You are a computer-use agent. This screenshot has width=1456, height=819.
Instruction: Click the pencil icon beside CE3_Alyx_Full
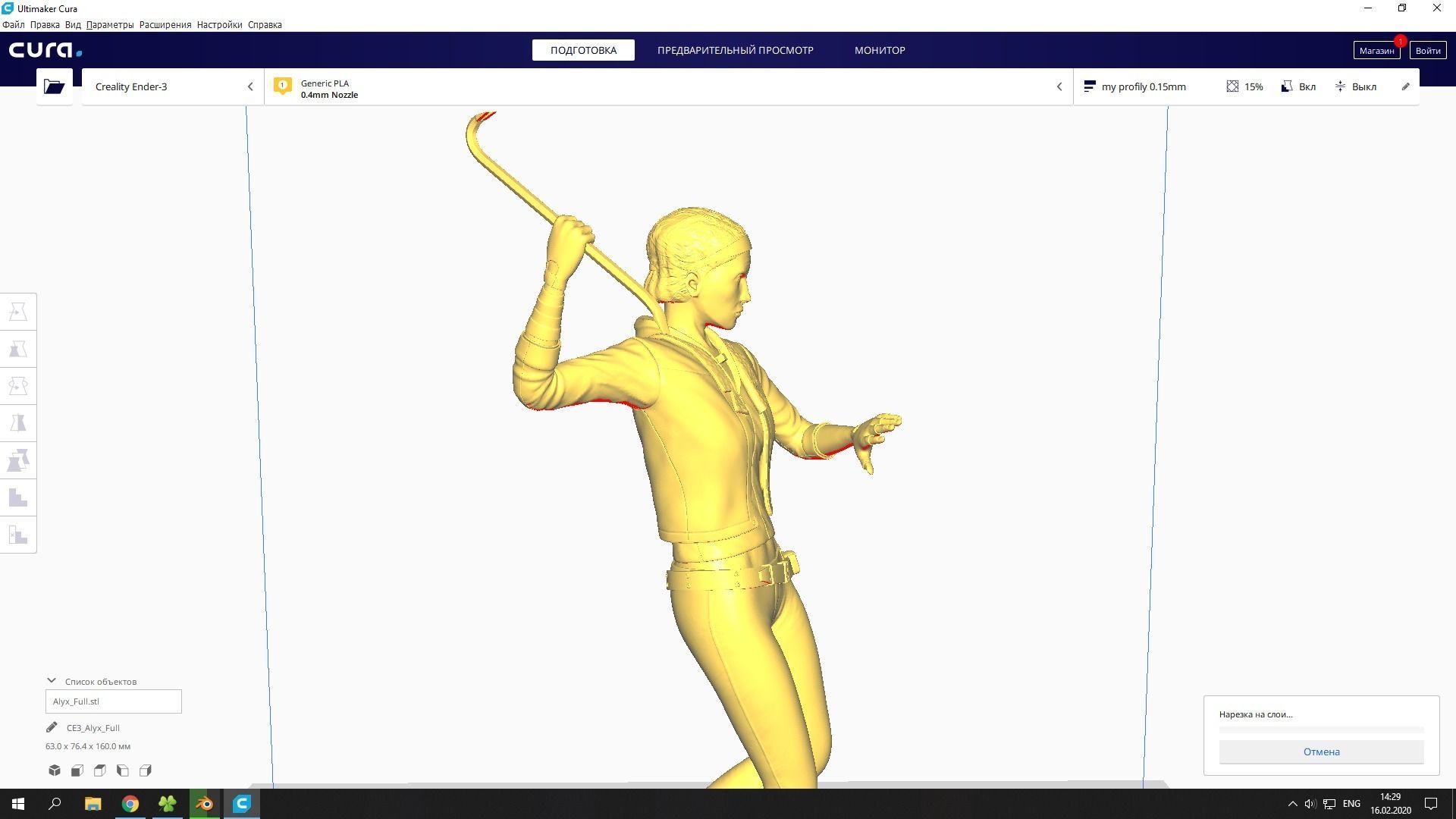[52, 727]
